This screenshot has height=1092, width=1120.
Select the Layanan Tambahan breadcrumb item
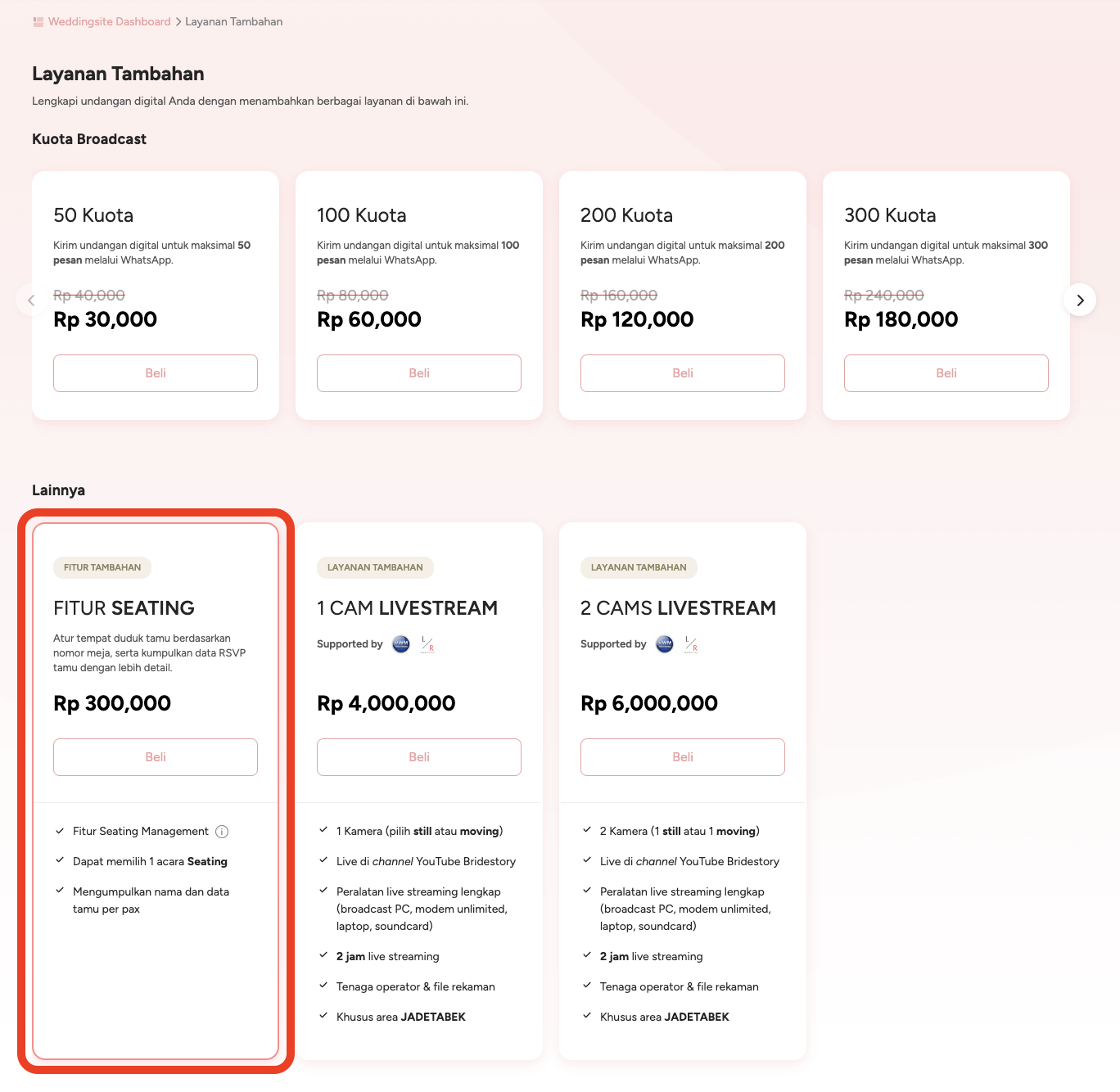click(x=233, y=22)
